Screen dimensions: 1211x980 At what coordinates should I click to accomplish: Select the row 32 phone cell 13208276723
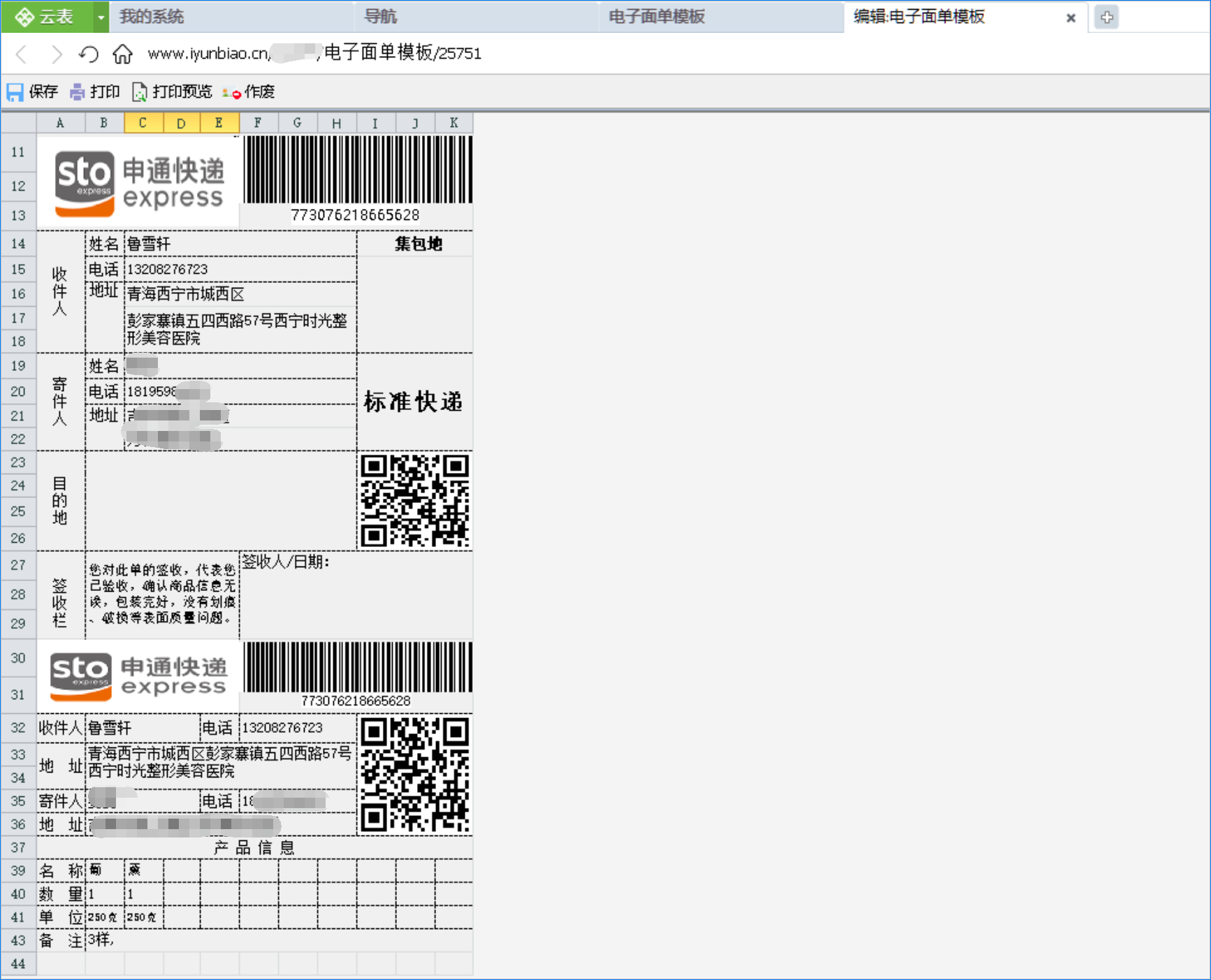298,728
